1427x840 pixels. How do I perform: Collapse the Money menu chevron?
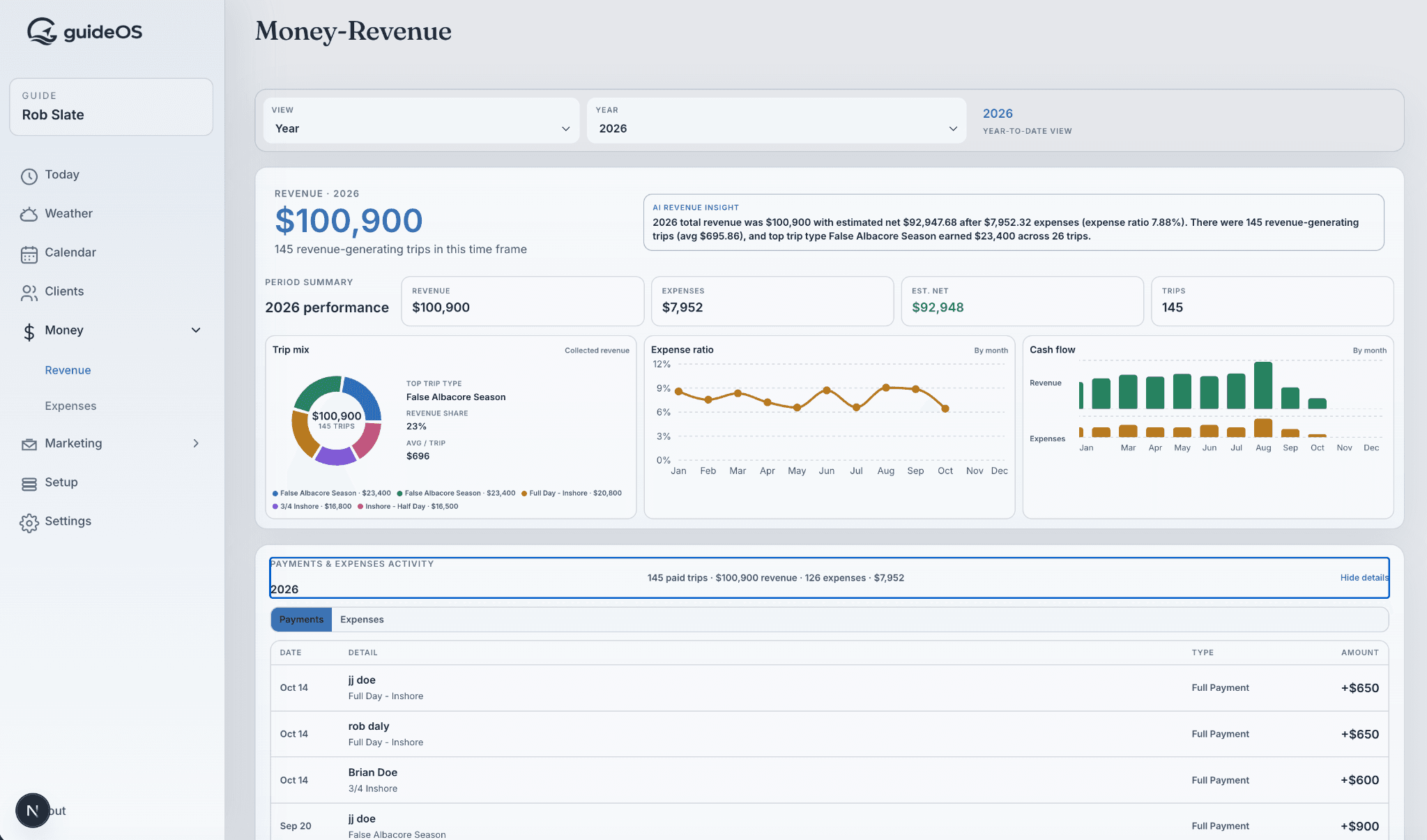[196, 330]
